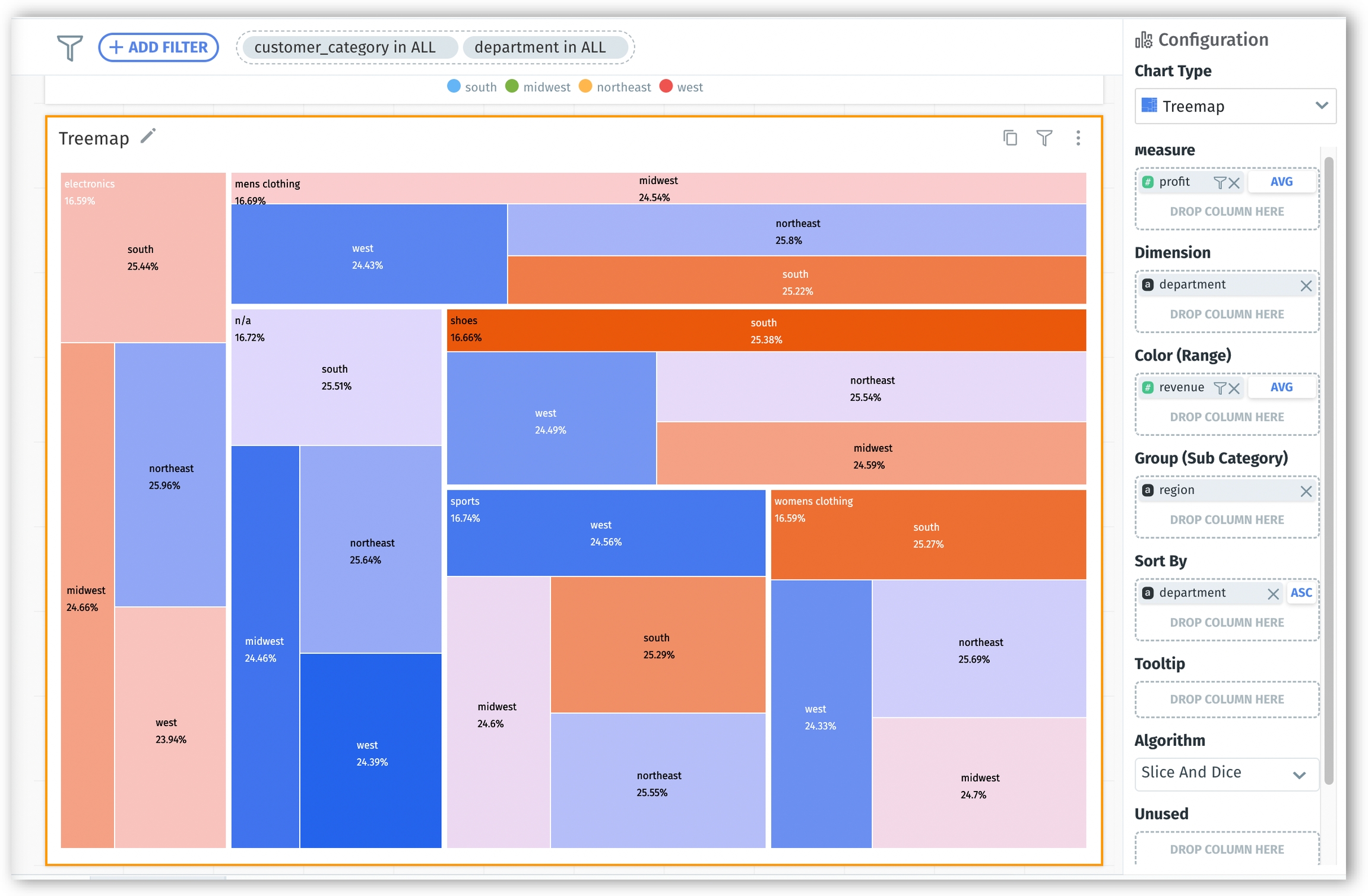Select the sports west 24.56% tile
The image size is (1368, 896).
point(606,533)
